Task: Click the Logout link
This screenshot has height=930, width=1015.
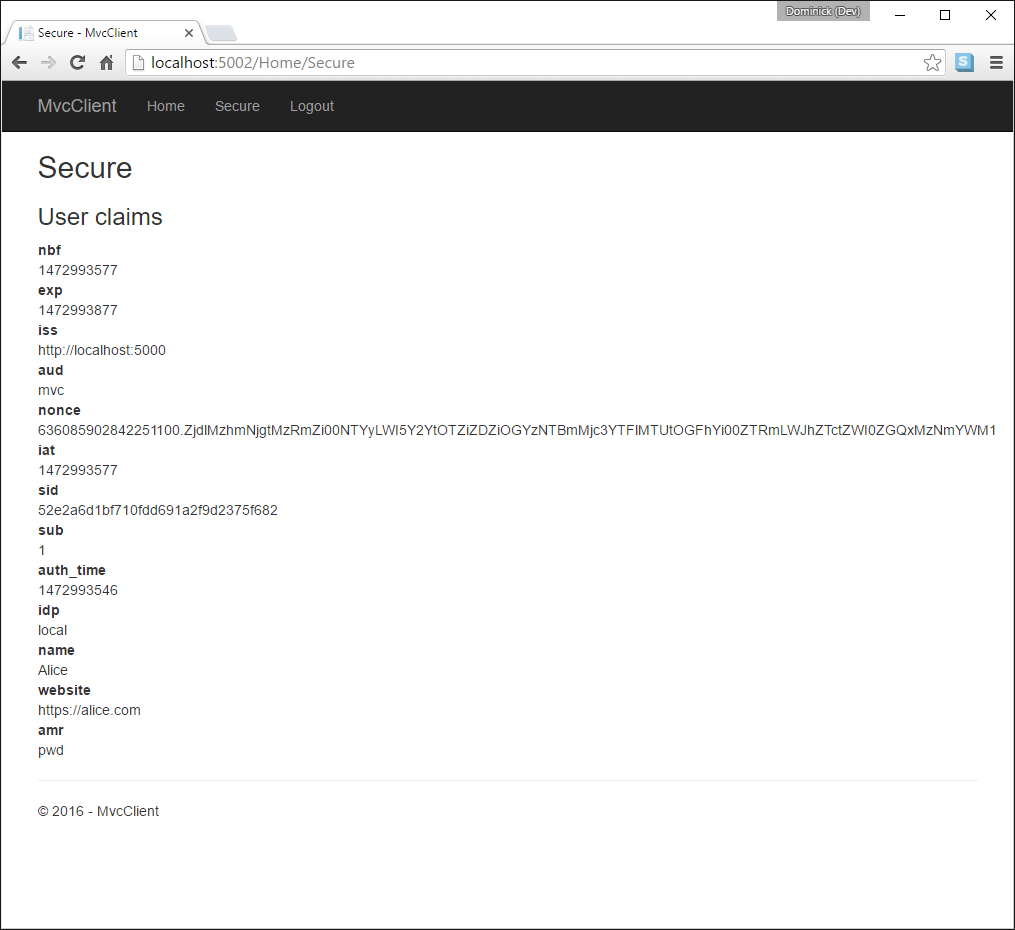Action: pyautogui.click(x=312, y=106)
